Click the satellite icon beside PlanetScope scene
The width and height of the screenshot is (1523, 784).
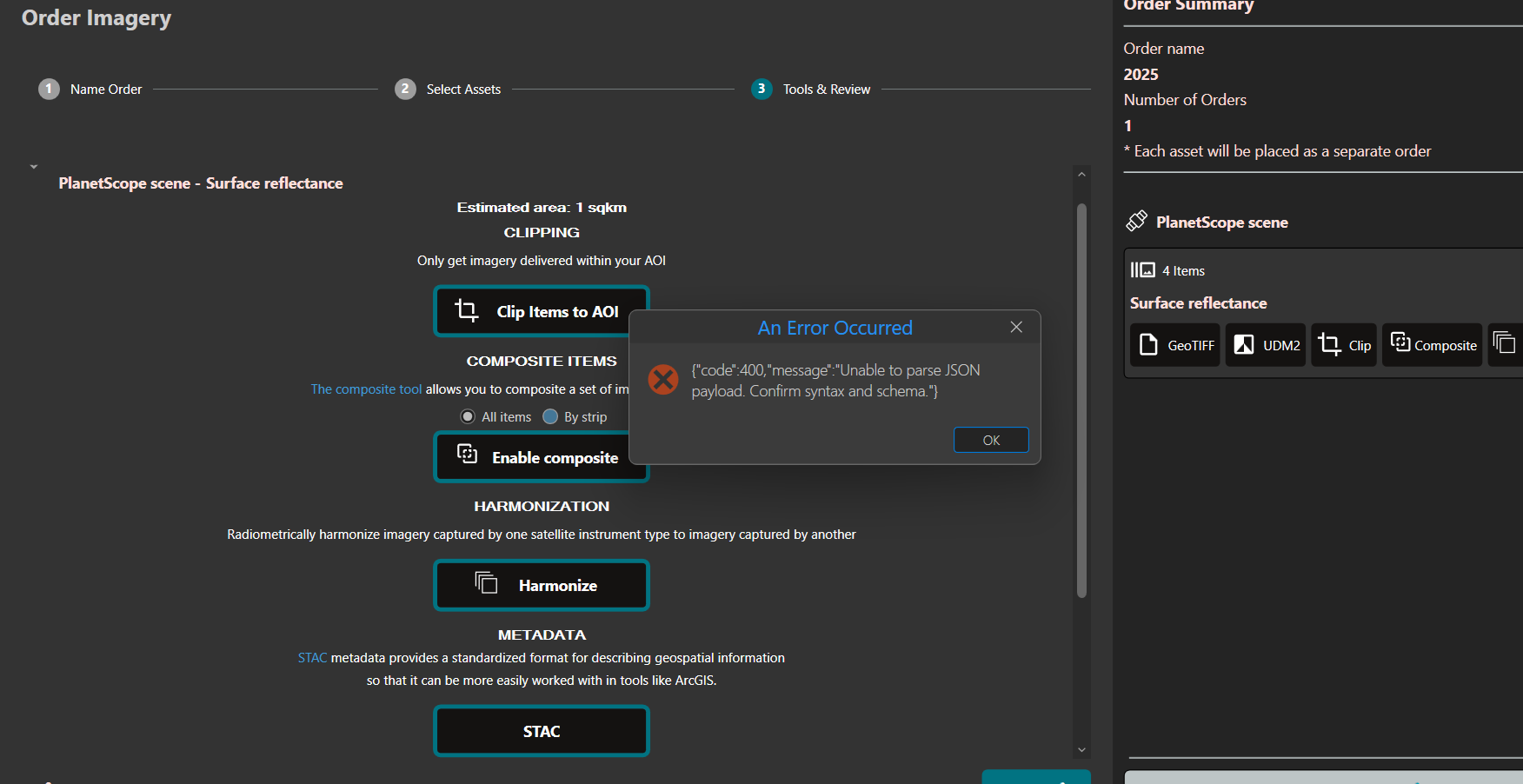(x=1136, y=221)
